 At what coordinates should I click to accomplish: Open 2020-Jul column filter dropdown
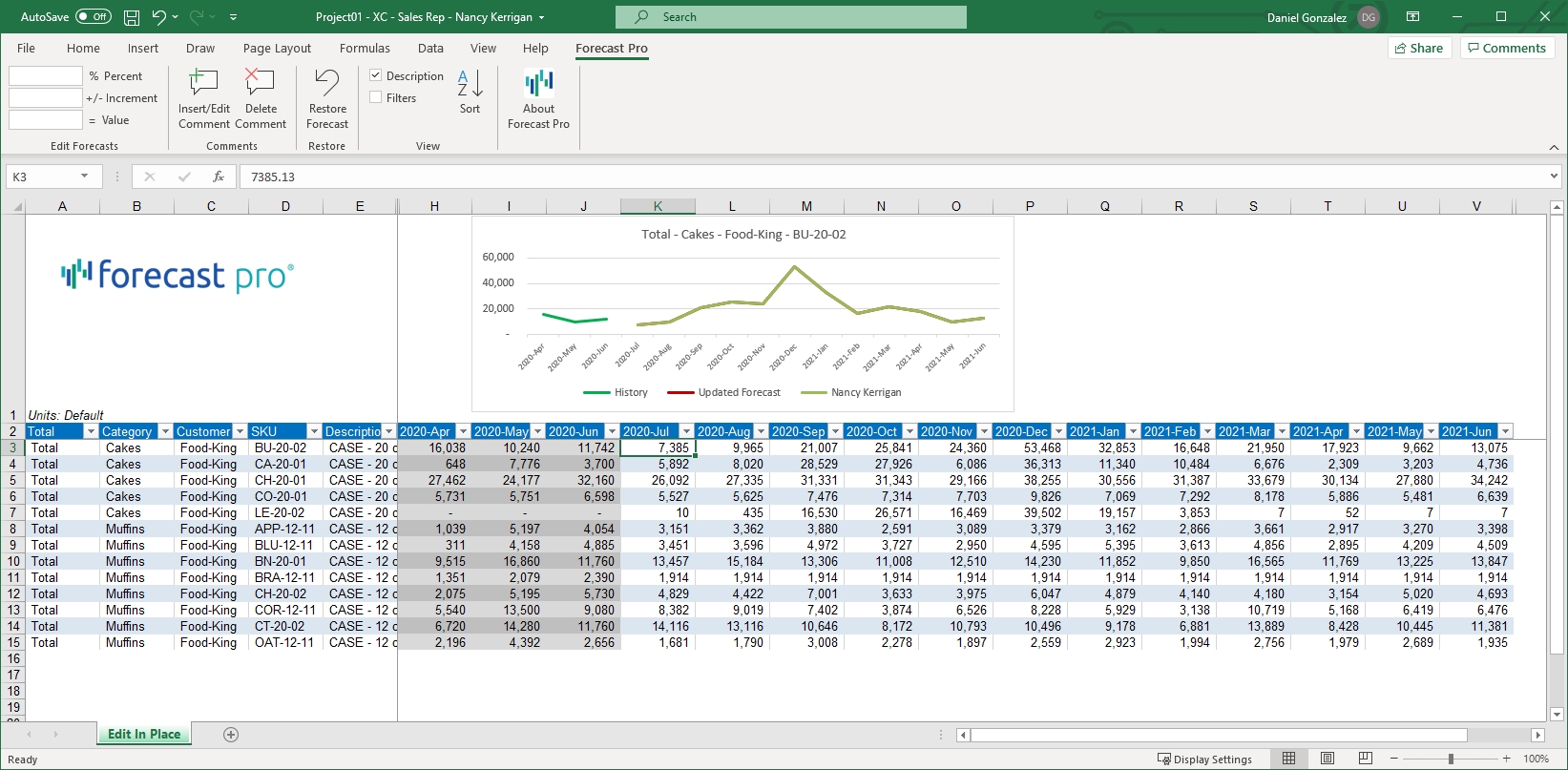(686, 431)
